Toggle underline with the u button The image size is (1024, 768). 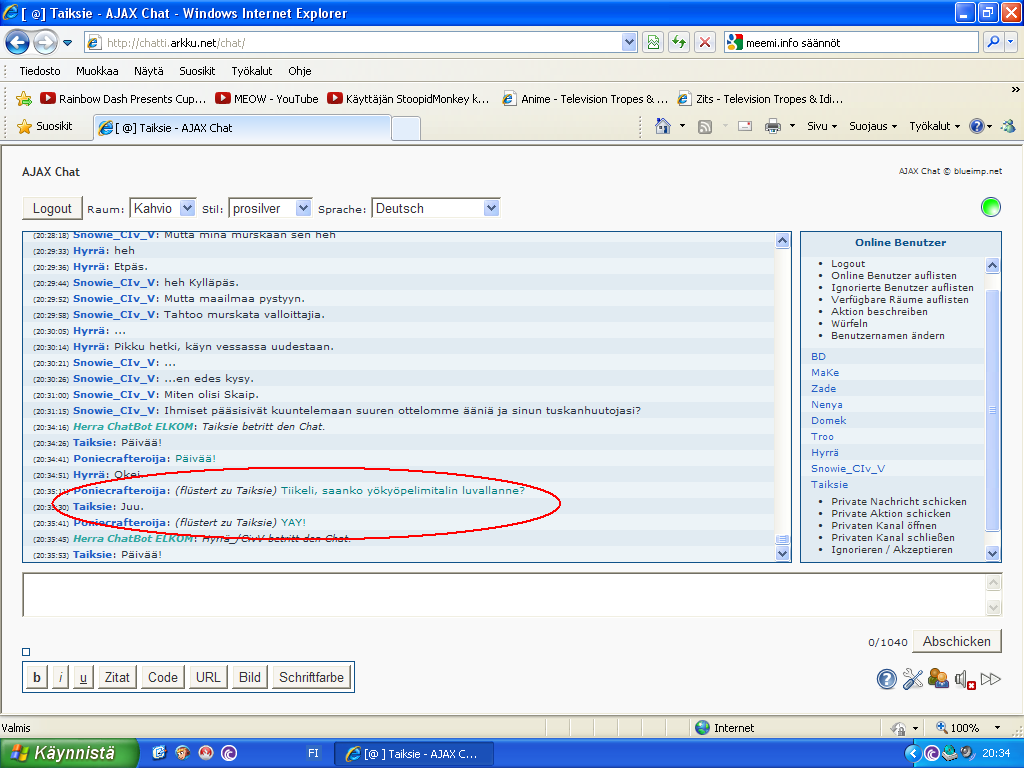pyautogui.click(x=83, y=677)
